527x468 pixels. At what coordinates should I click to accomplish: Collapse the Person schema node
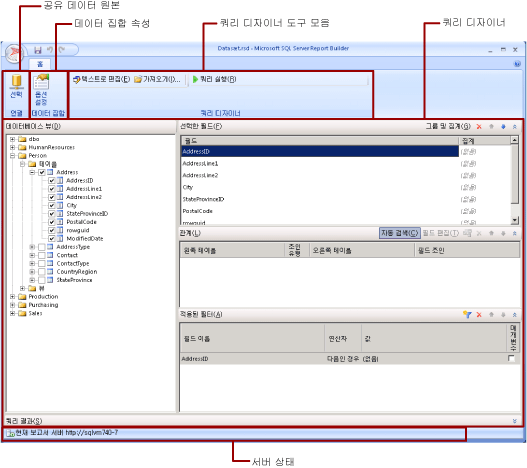[12, 156]
